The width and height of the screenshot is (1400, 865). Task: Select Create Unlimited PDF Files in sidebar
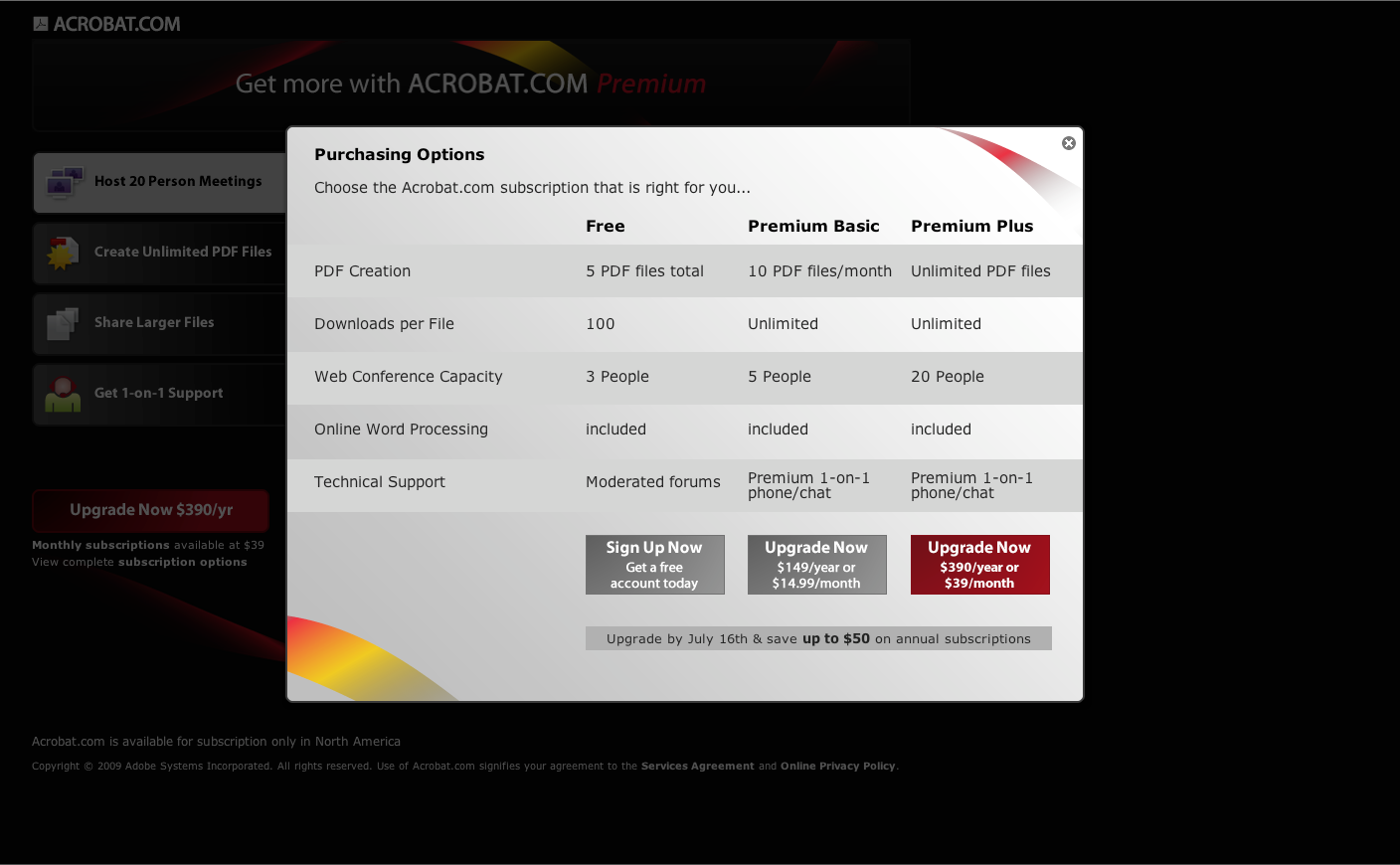pyautogui.click(x=183, y=252)
